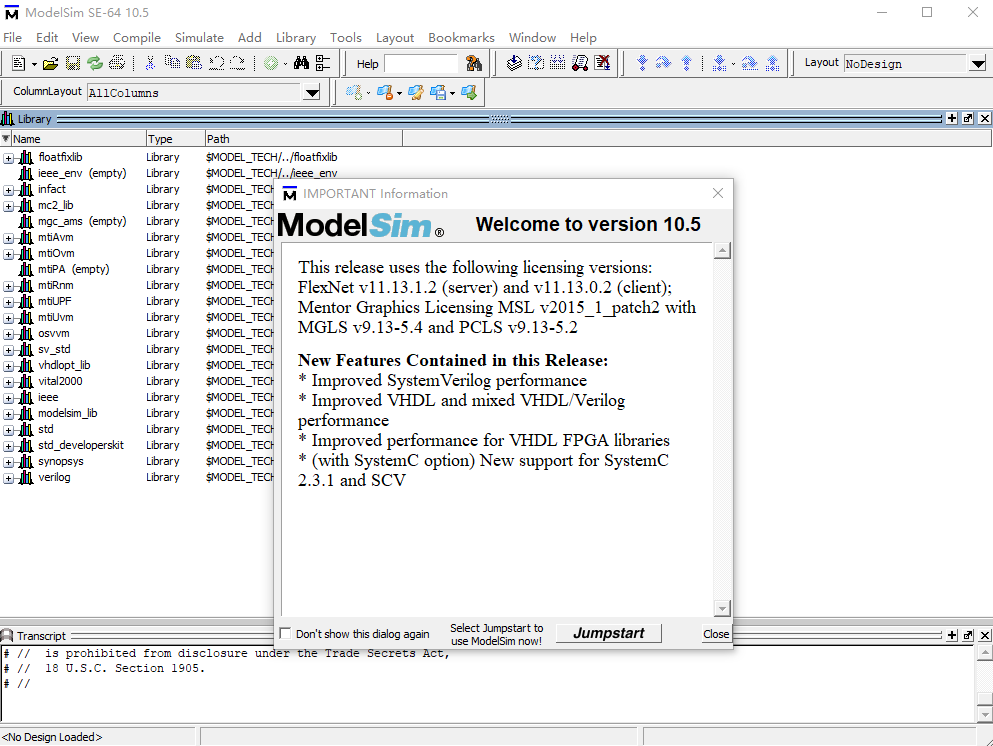Screen dimensions: 993x746
Task: Type in the Help search field
Action: pos(420,62)
